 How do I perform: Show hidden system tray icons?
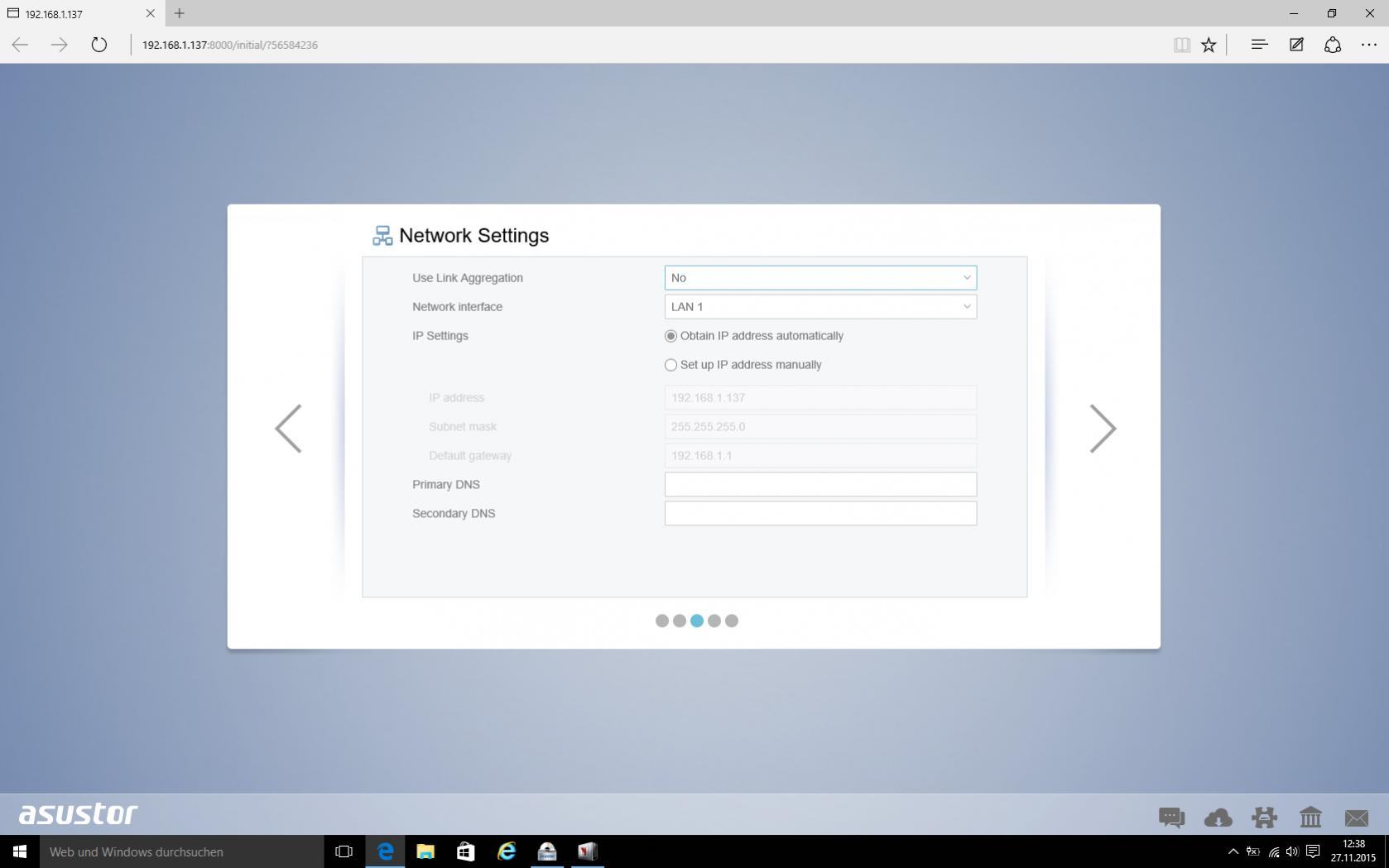pyautogui.click(x=1233, y=851)
